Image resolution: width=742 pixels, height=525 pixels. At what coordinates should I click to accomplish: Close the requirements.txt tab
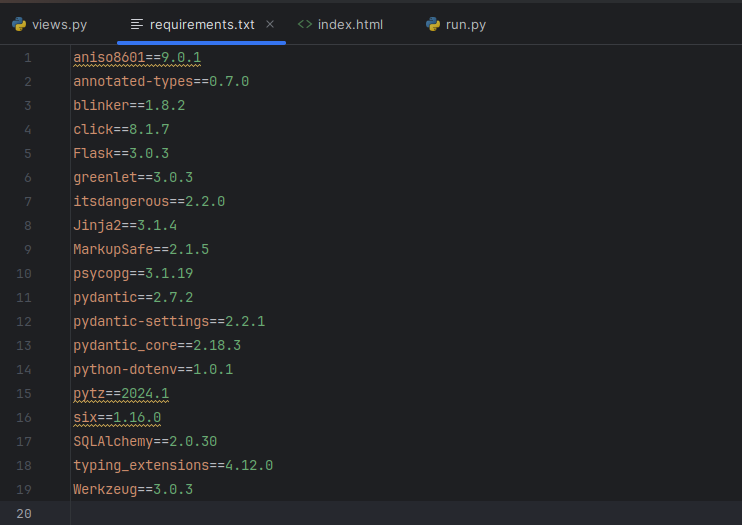(x=270, y=24)
